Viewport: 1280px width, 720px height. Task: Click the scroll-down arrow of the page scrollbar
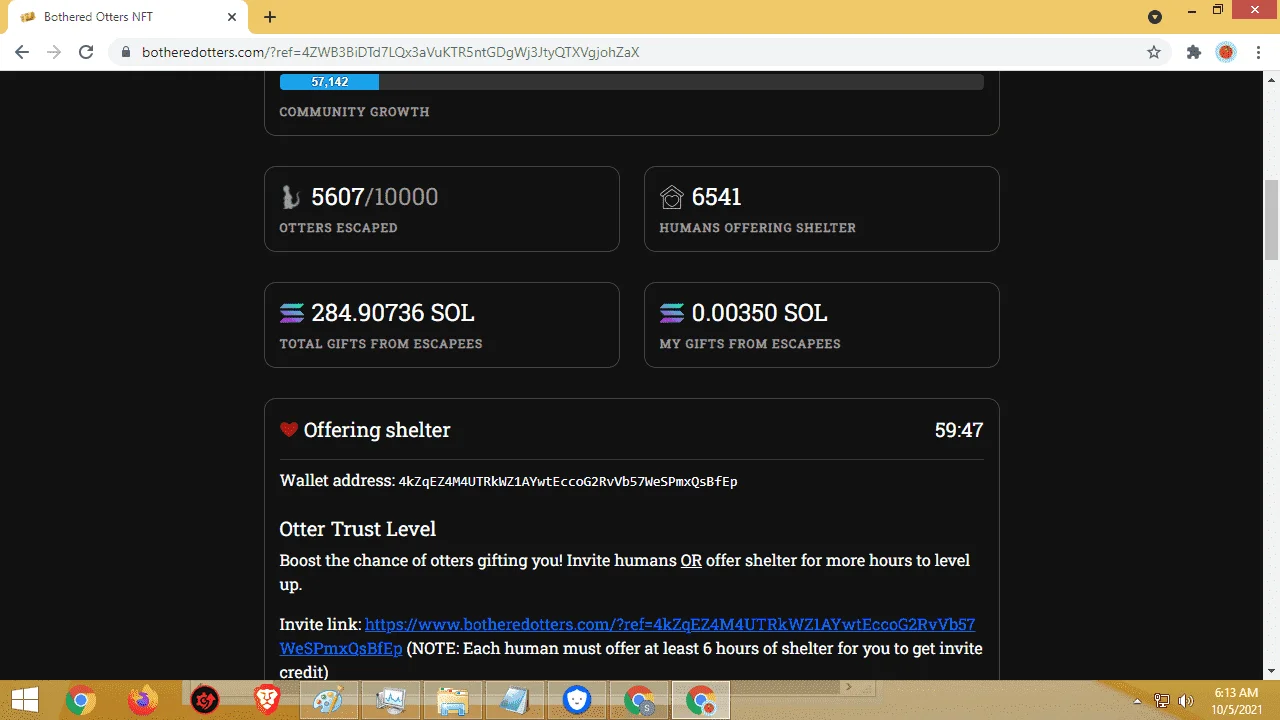coord(1272,671)
